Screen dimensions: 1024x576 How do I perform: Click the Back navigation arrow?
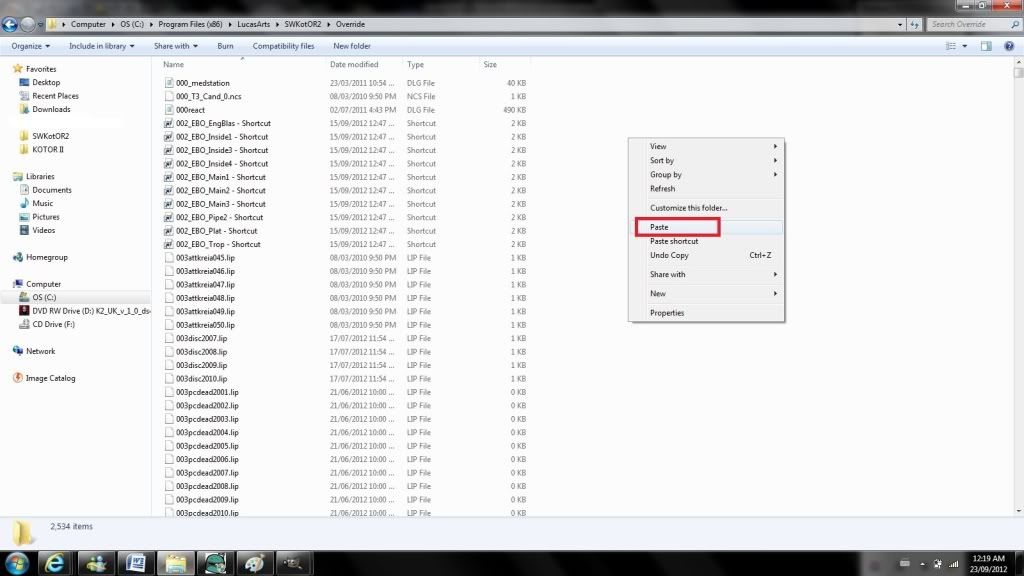pos(11,24)
